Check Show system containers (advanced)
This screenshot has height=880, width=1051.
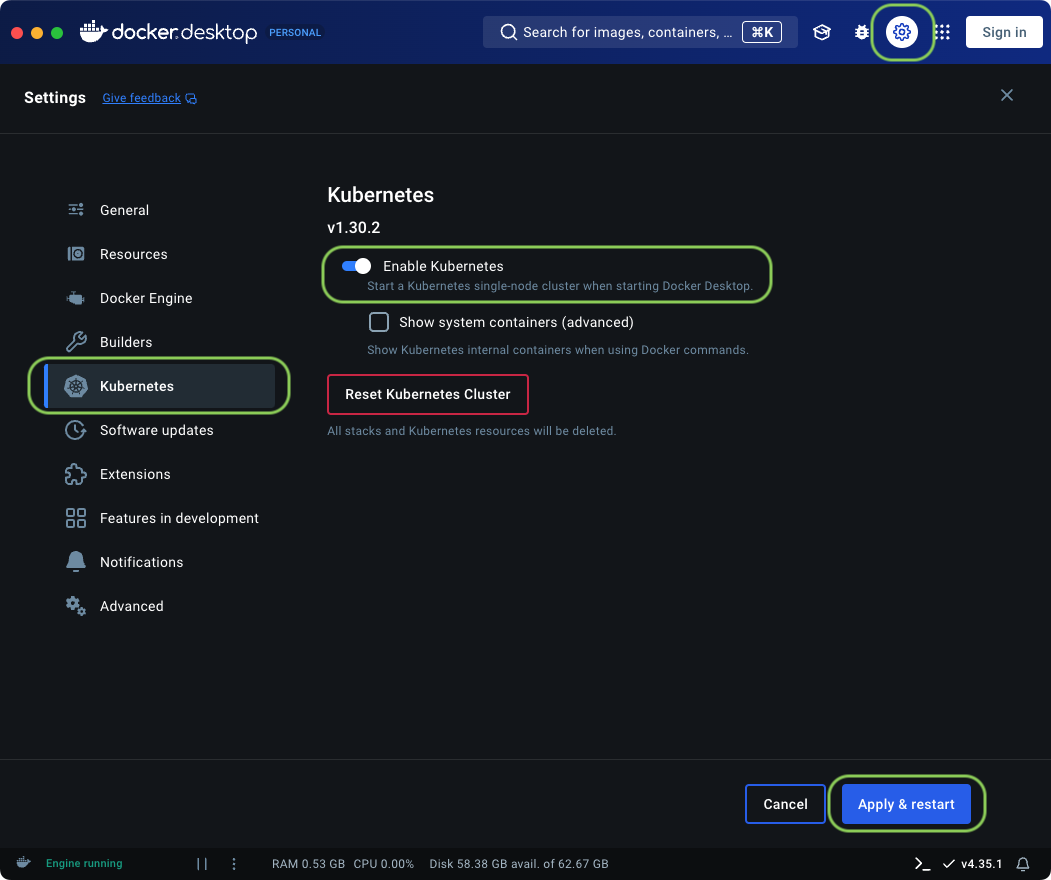tap(378, 322)
